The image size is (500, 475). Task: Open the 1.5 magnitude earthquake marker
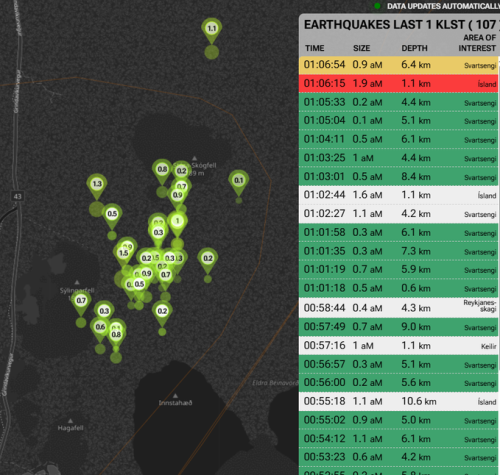[x=123, y=253]
